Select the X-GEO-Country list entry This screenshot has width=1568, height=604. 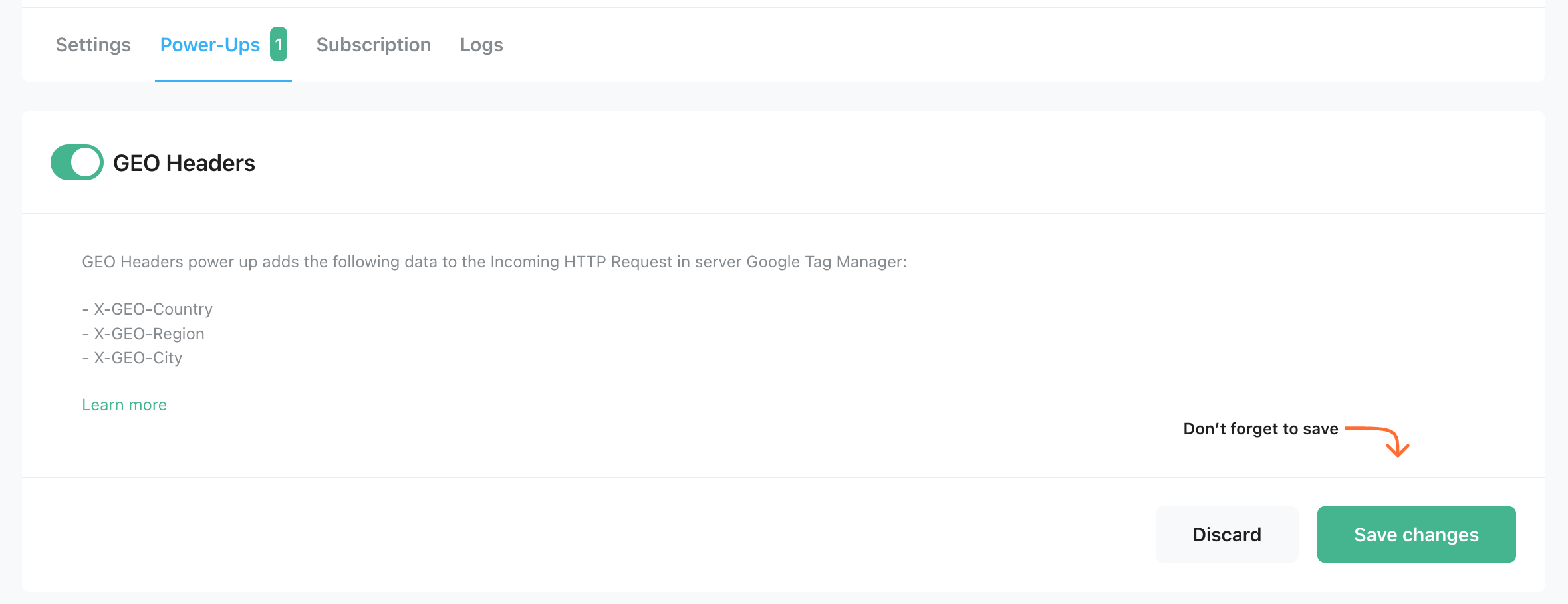(x=147, y=309)
